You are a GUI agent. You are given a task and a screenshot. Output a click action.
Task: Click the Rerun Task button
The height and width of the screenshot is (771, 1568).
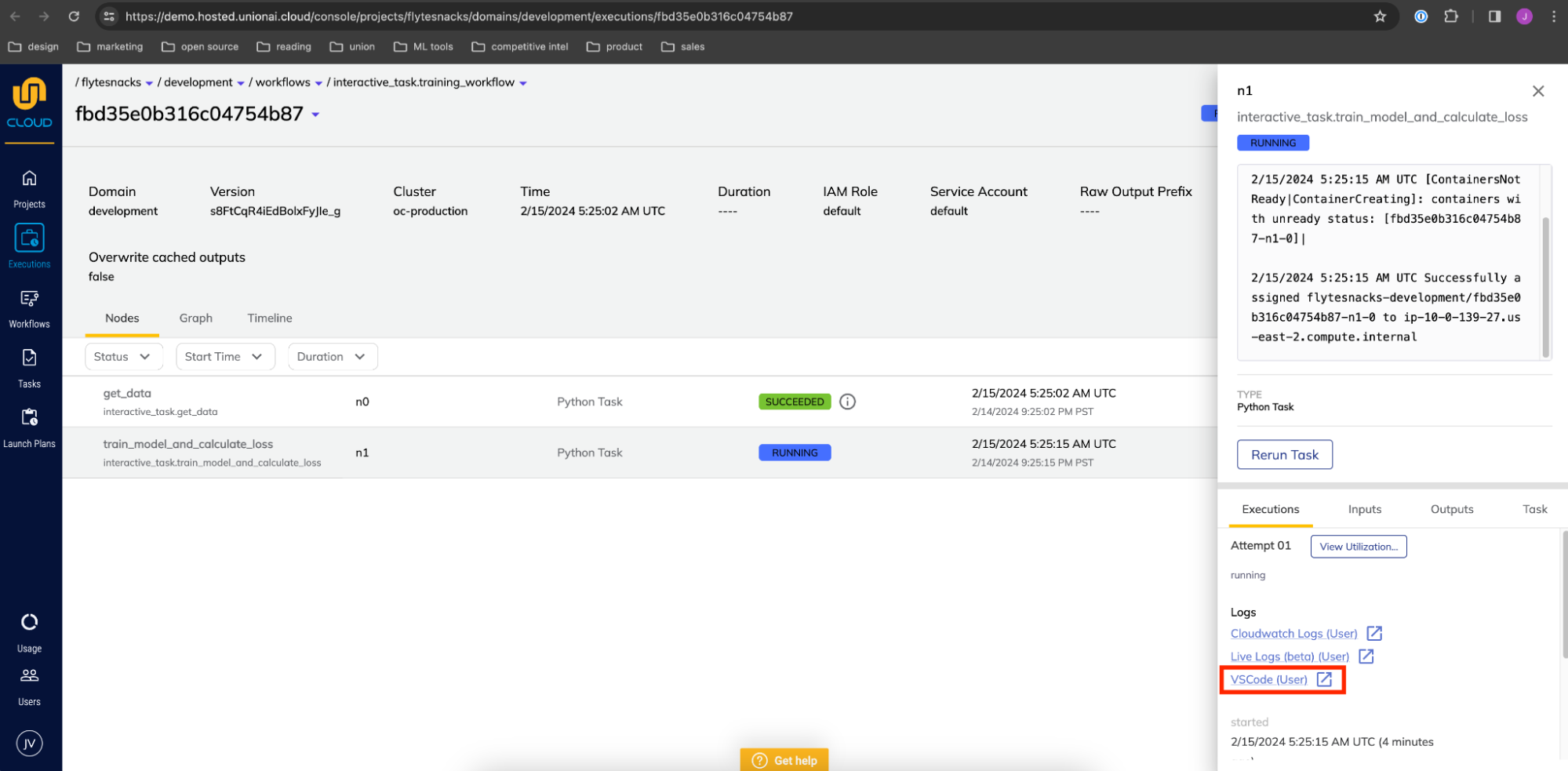[x=1284, y=454]
